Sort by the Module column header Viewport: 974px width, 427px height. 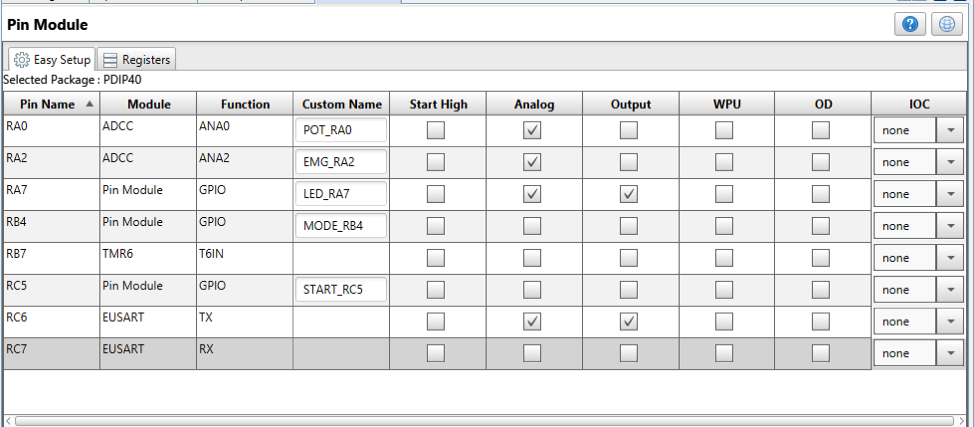pos(148,104)
